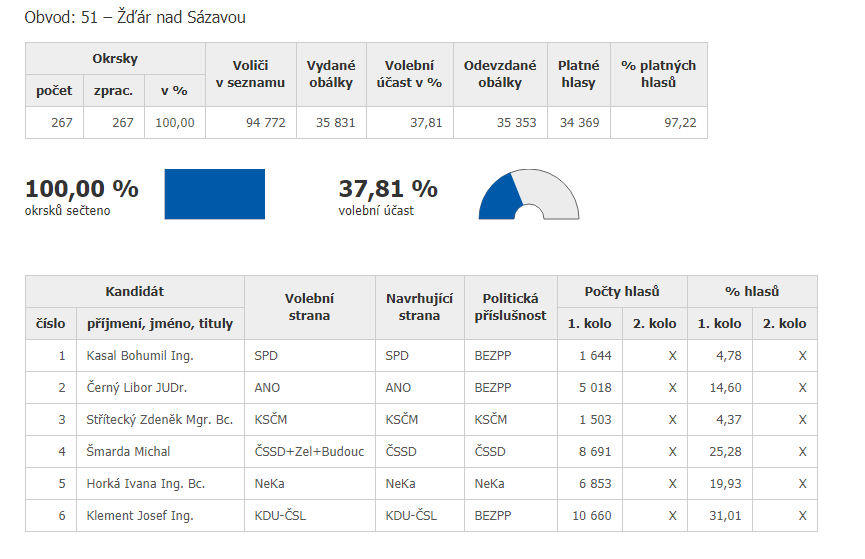Click the blue counted-districts progress bar
Viewport: 865px width, 559px height.
pyautogui.click(x=214, y=194)
